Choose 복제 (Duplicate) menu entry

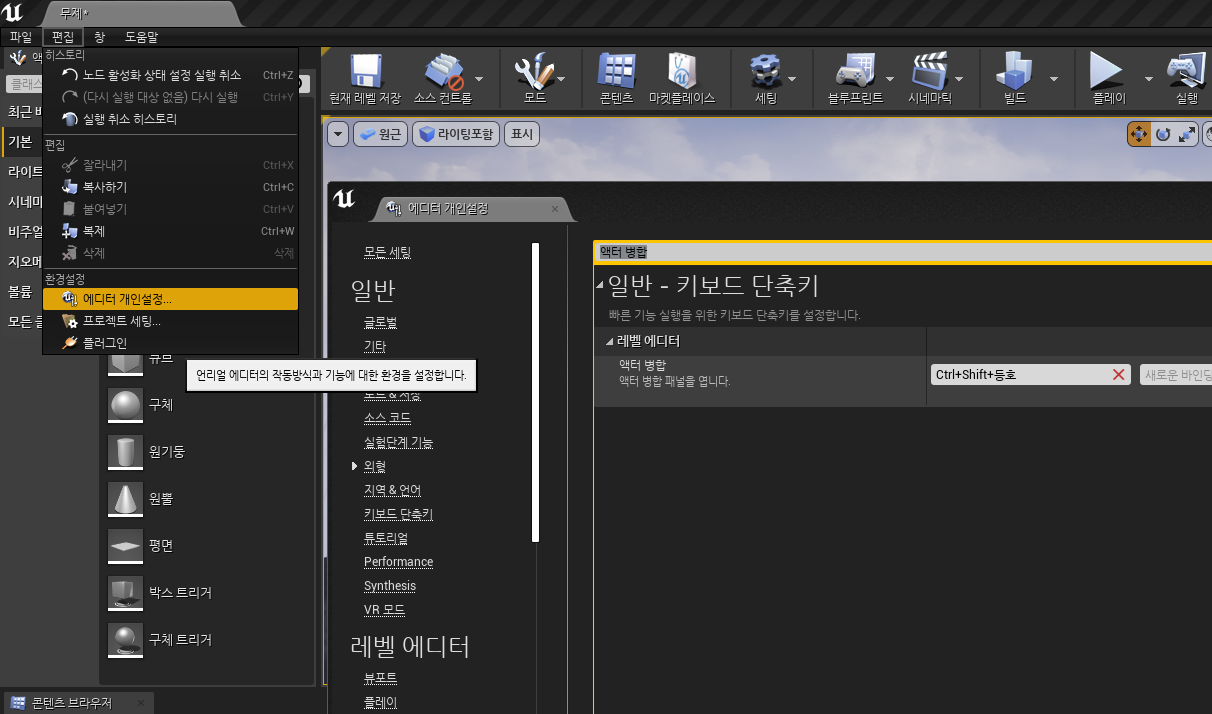point(170,231)
